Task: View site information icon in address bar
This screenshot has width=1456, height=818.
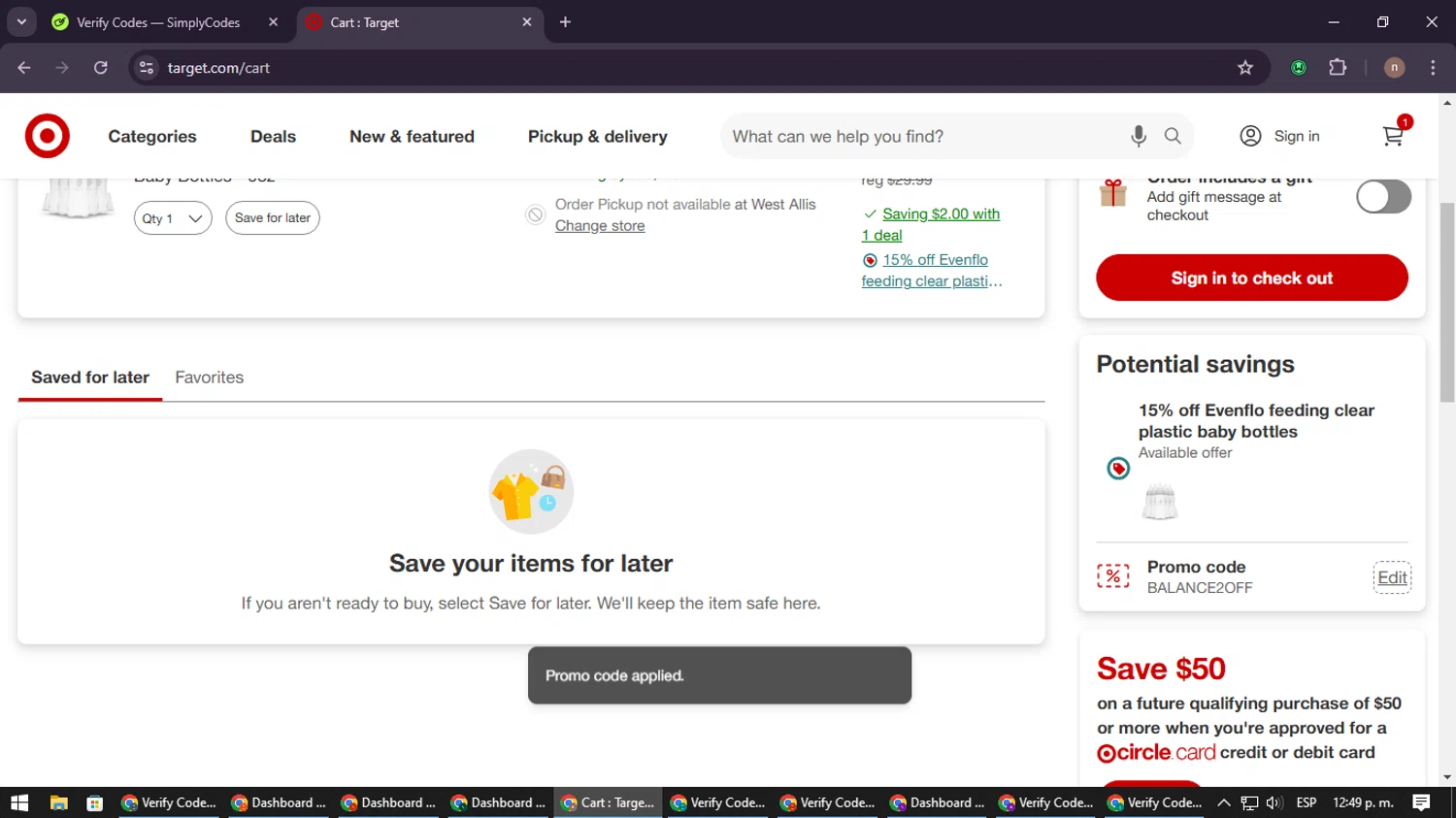Action: 147,68
